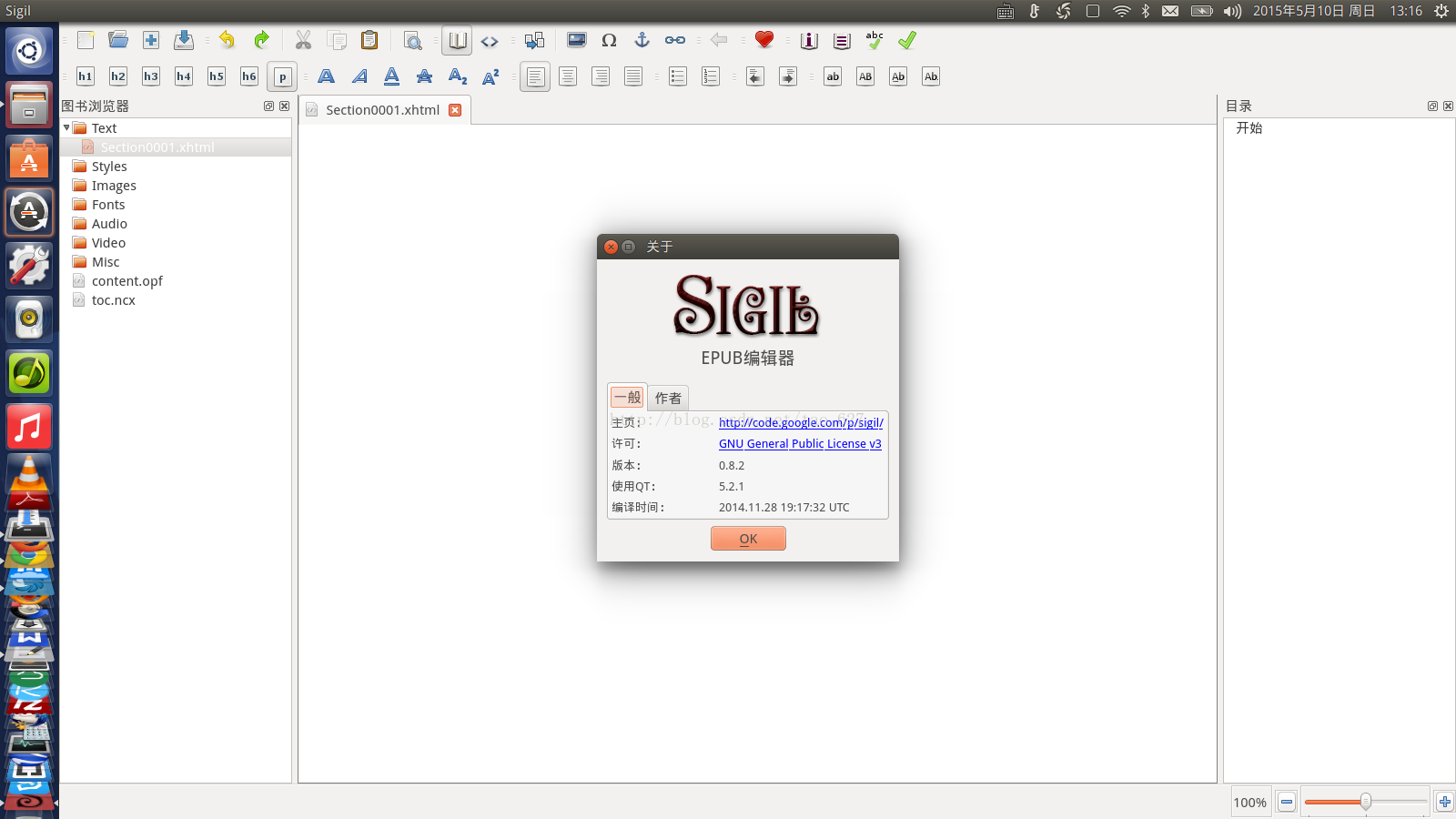Redo the last action

261,40
